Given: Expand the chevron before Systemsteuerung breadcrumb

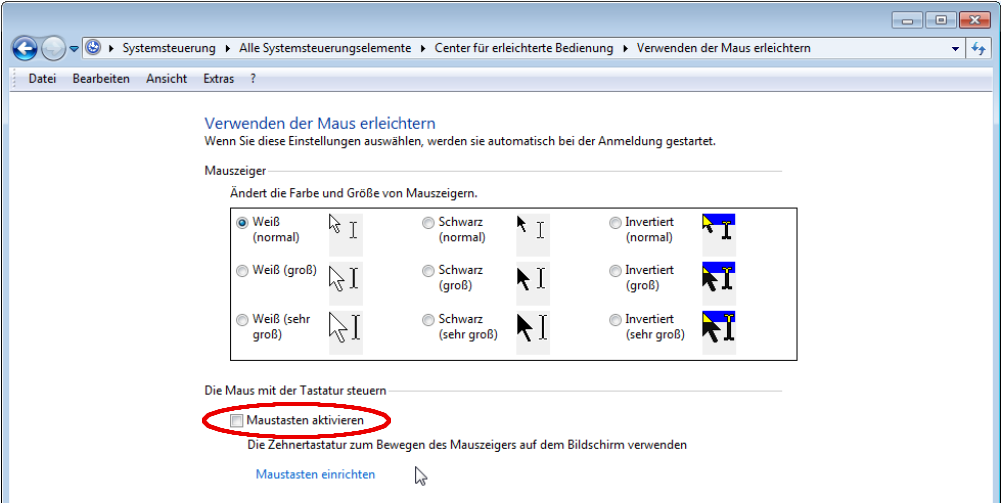Looking at the screenshot, I should pos(111,48).
